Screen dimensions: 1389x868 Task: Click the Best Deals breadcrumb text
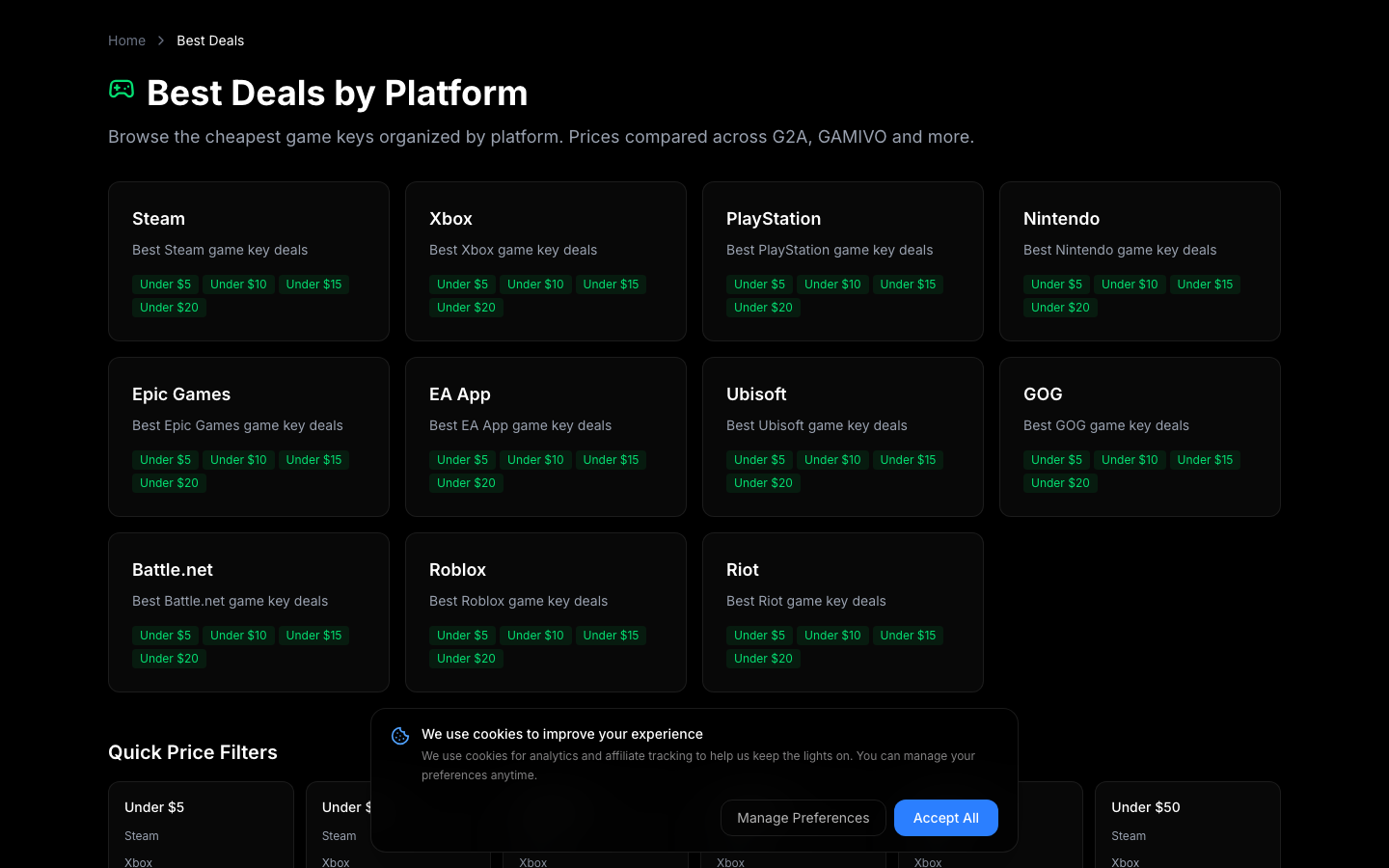point(210,41)
